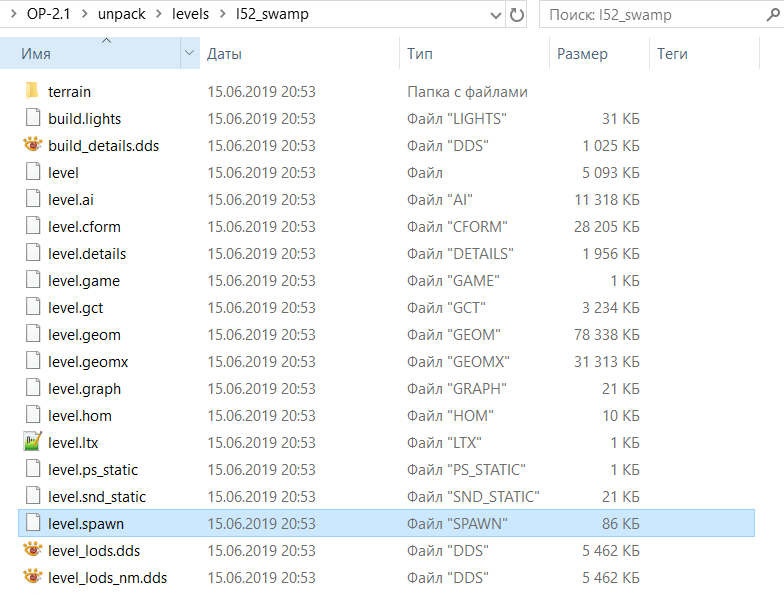
Task: Click the search magnifier icon
Action: (x=773, y=14)
